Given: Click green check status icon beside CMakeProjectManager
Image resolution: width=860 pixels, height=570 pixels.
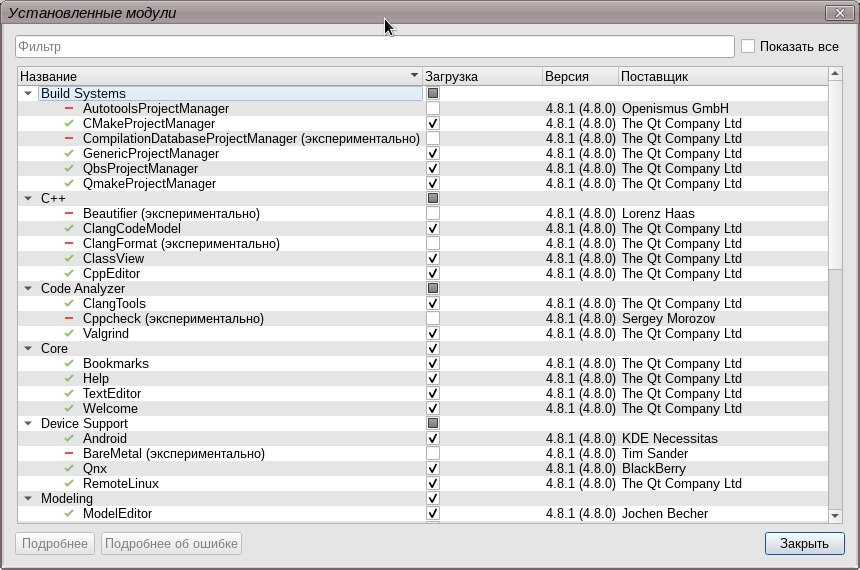Looking at the screenshot, I should click(69, 123).
